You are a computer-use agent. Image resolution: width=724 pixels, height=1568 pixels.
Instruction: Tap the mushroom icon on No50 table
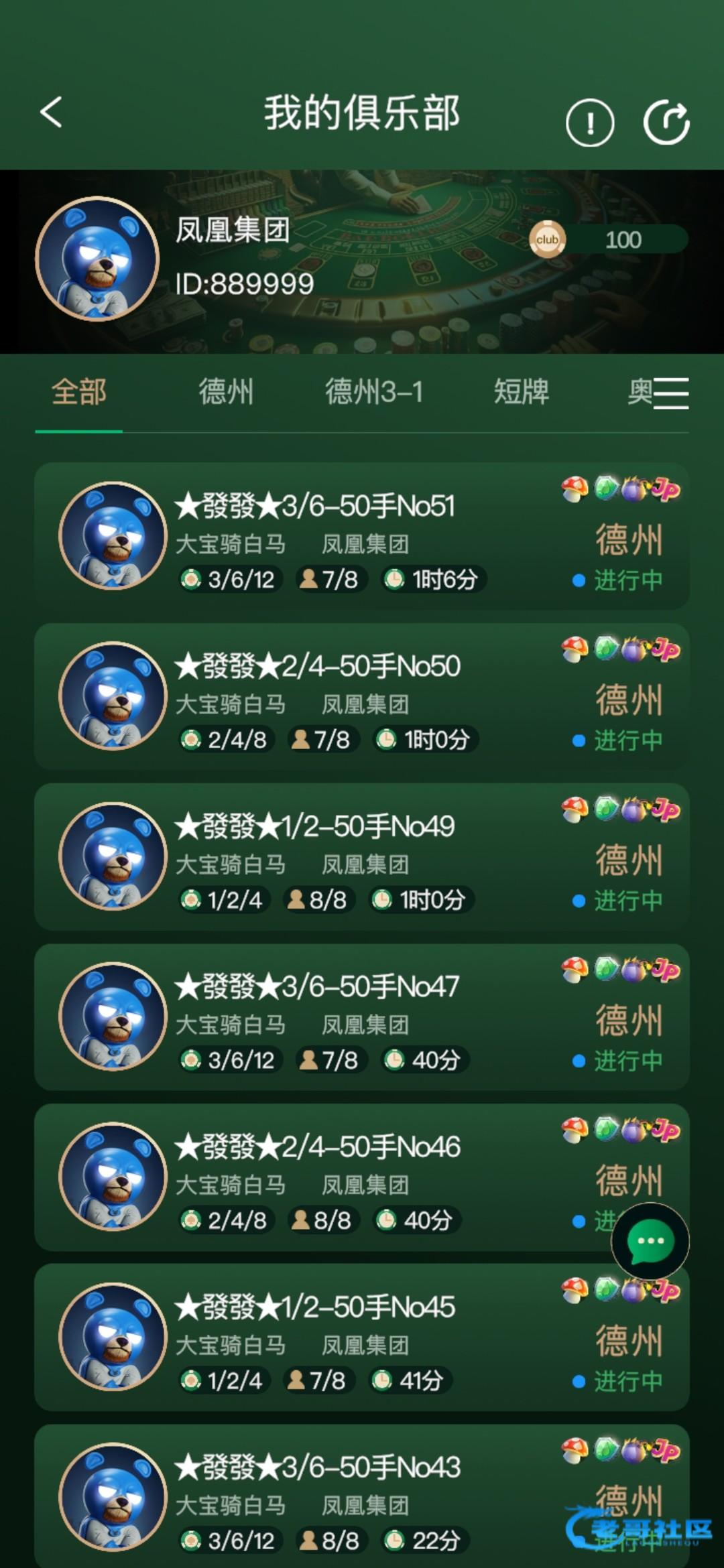point(575,649)
